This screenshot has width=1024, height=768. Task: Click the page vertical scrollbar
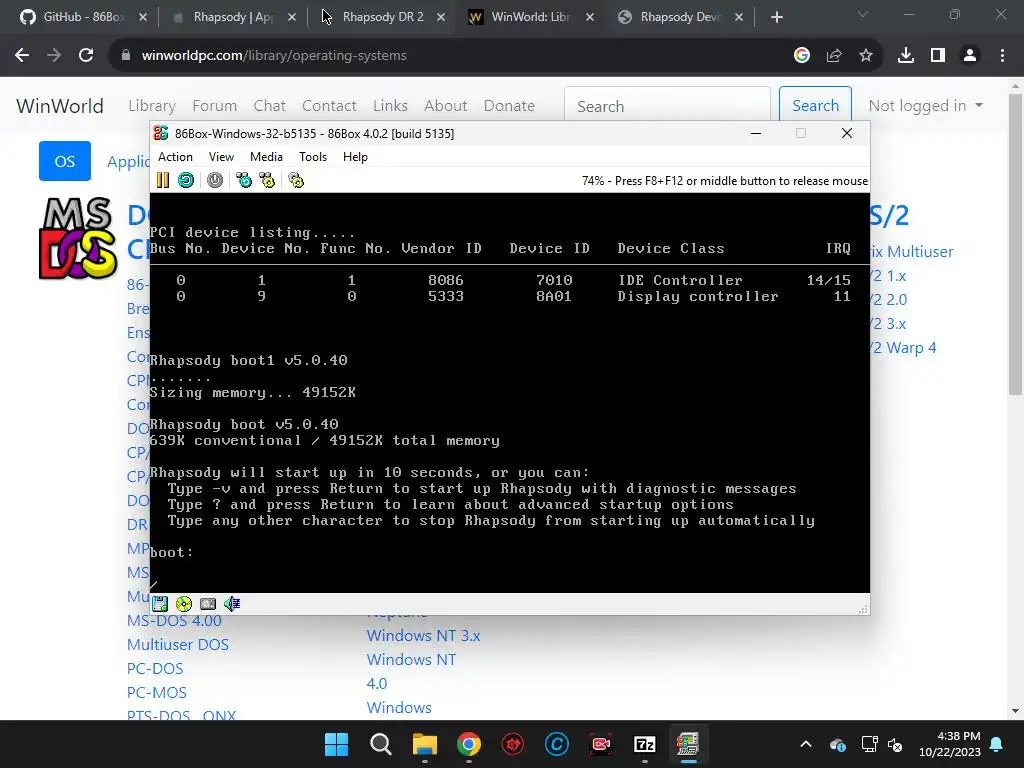pyautogui.click(x=1015, y=245)
